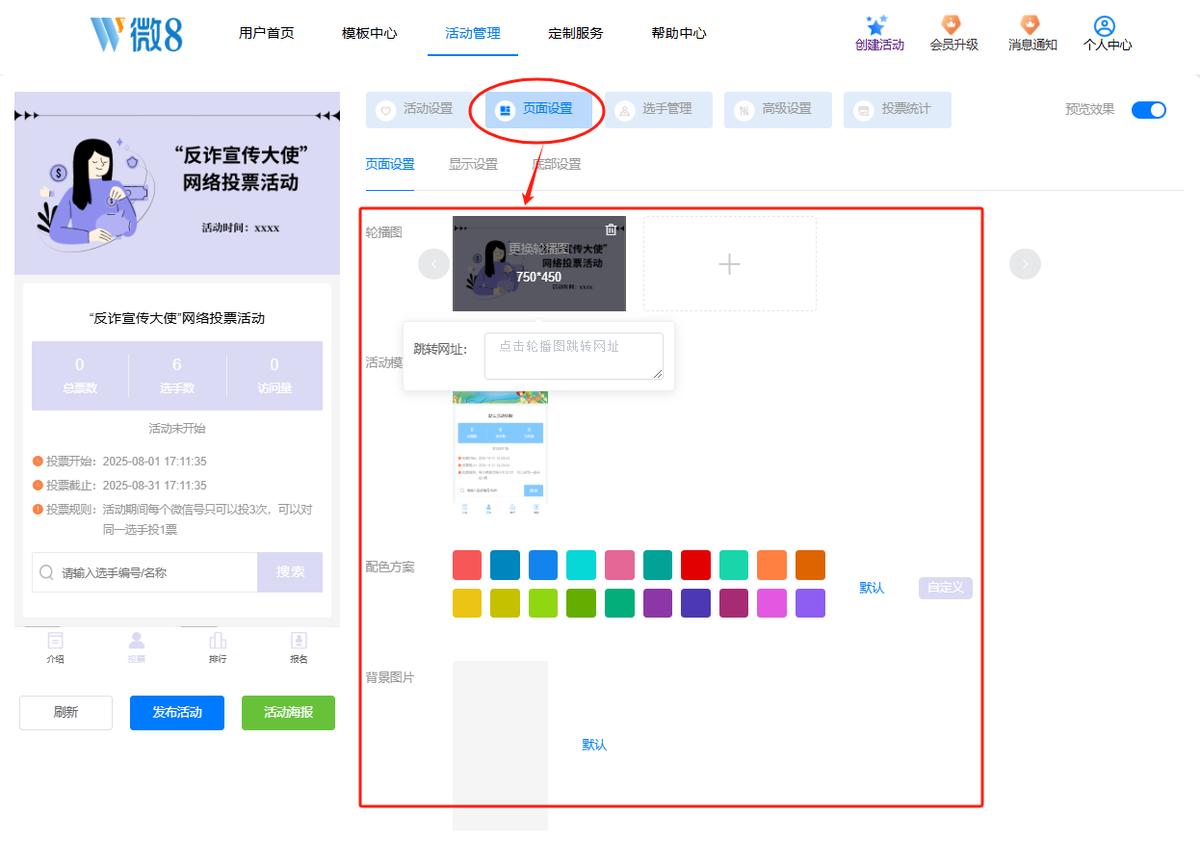
Task: Click the blue 发布活动 button
Action: point(177,713)
